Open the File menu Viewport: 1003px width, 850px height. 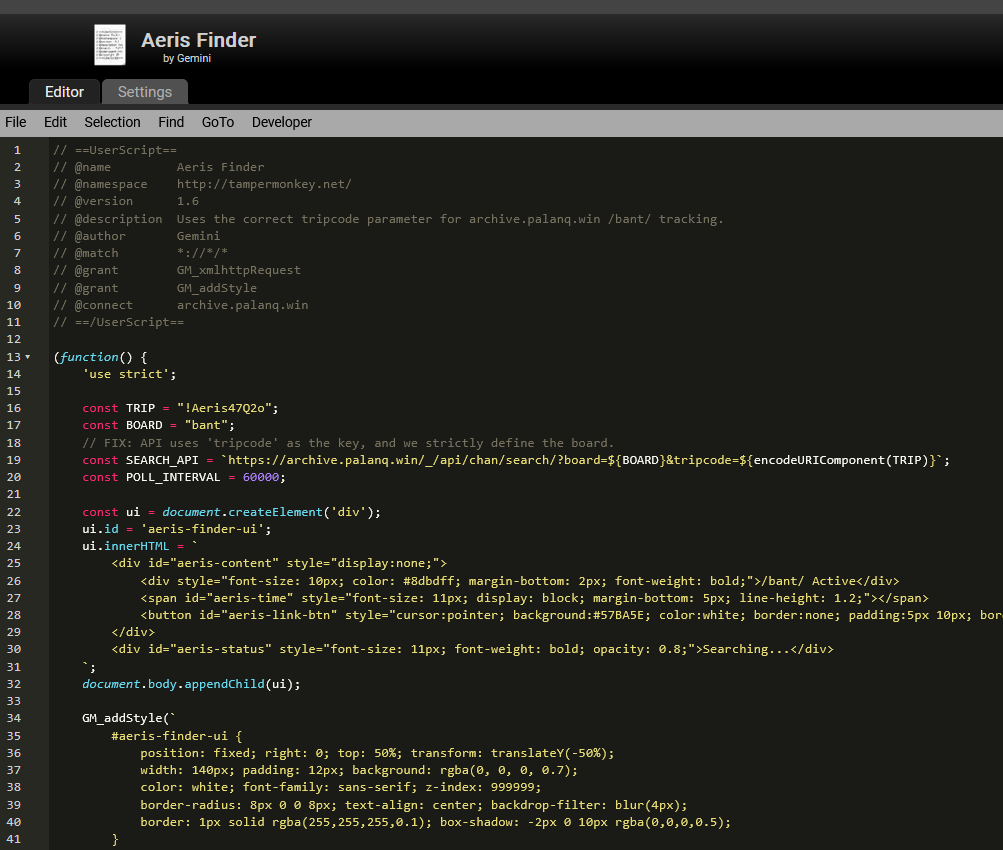point(15,122)
